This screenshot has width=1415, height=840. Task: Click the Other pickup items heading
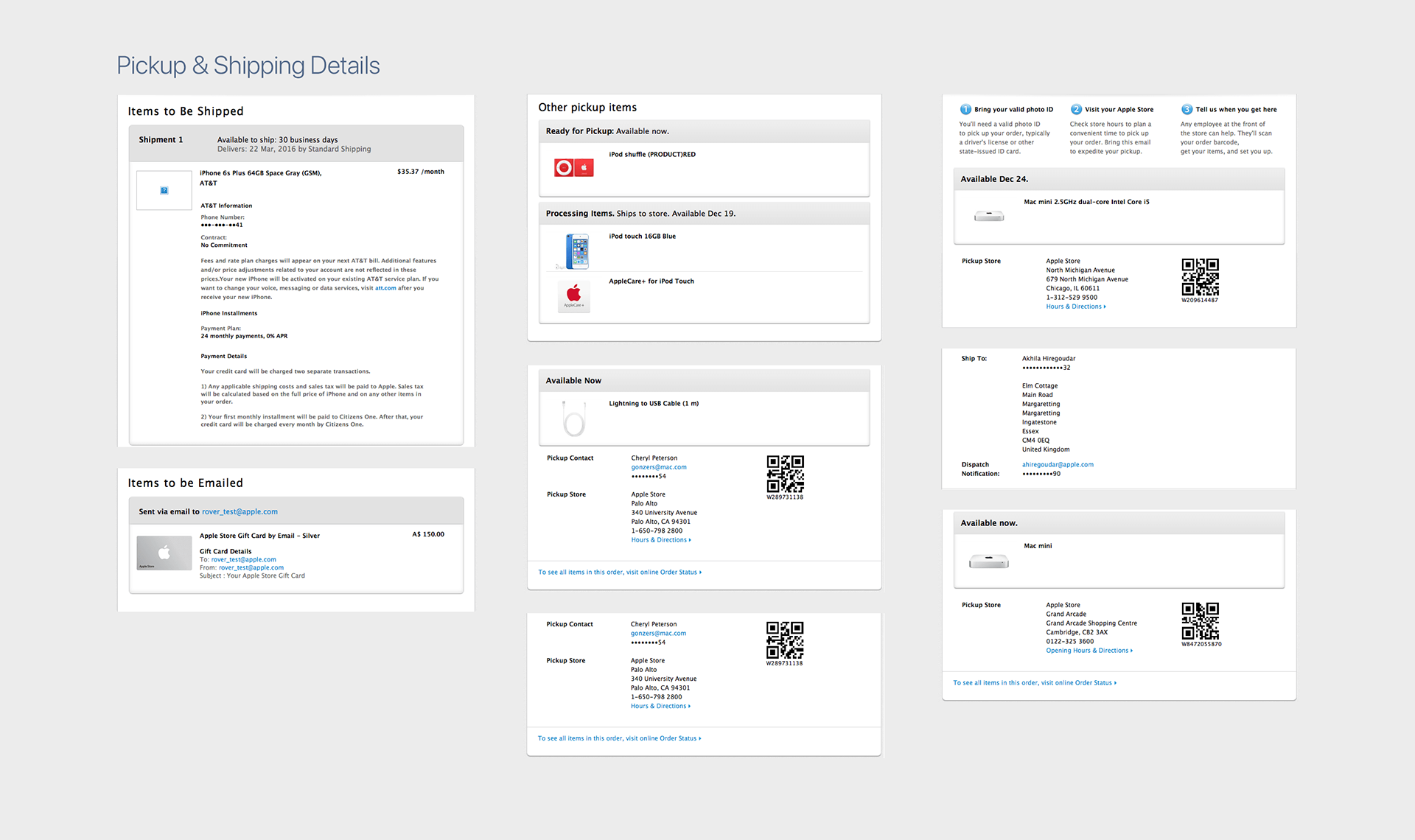(587, 108)
